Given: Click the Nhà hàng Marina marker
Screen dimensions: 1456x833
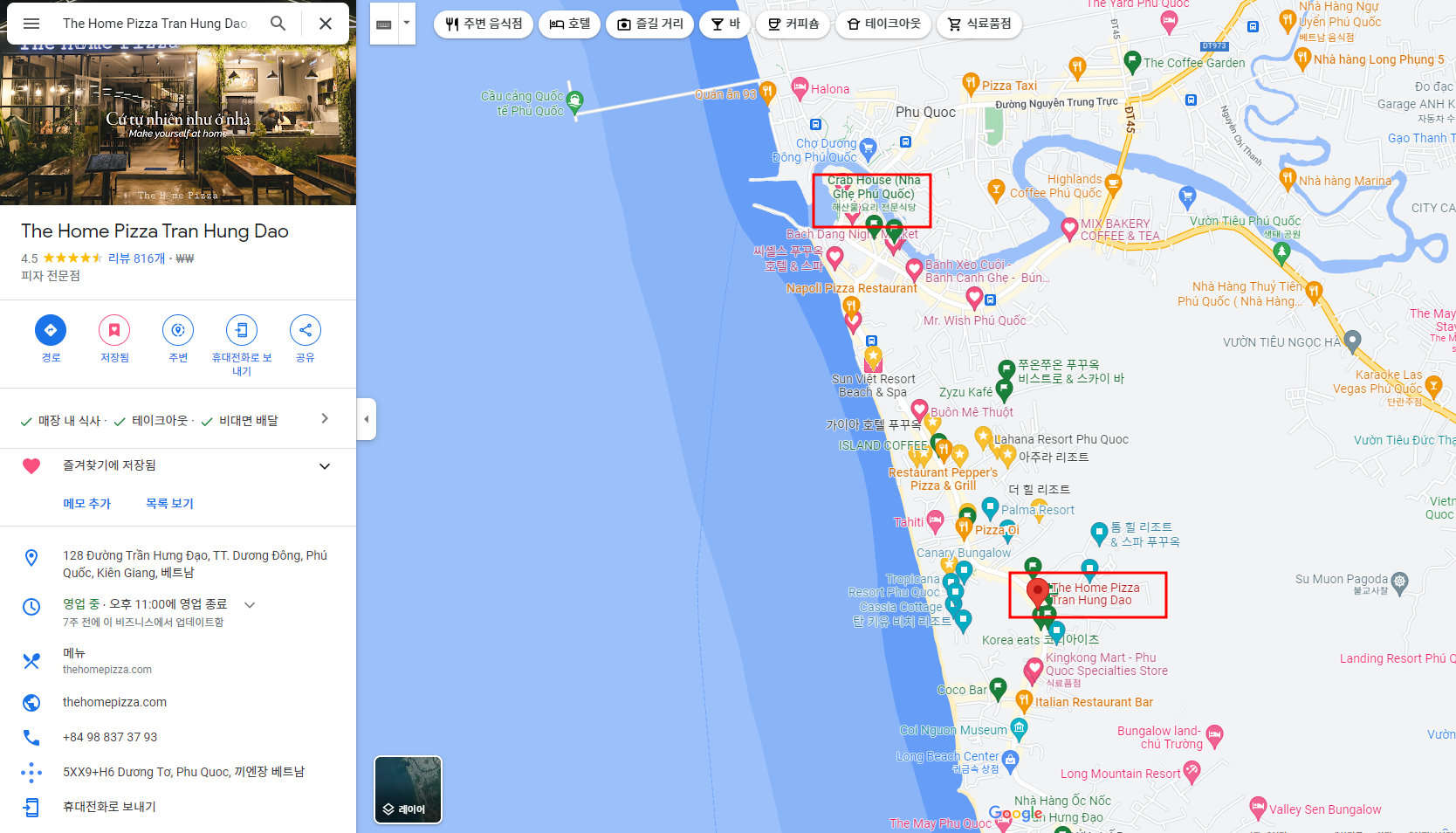Looking at the screenshot, I should (x=1288, y=179).
